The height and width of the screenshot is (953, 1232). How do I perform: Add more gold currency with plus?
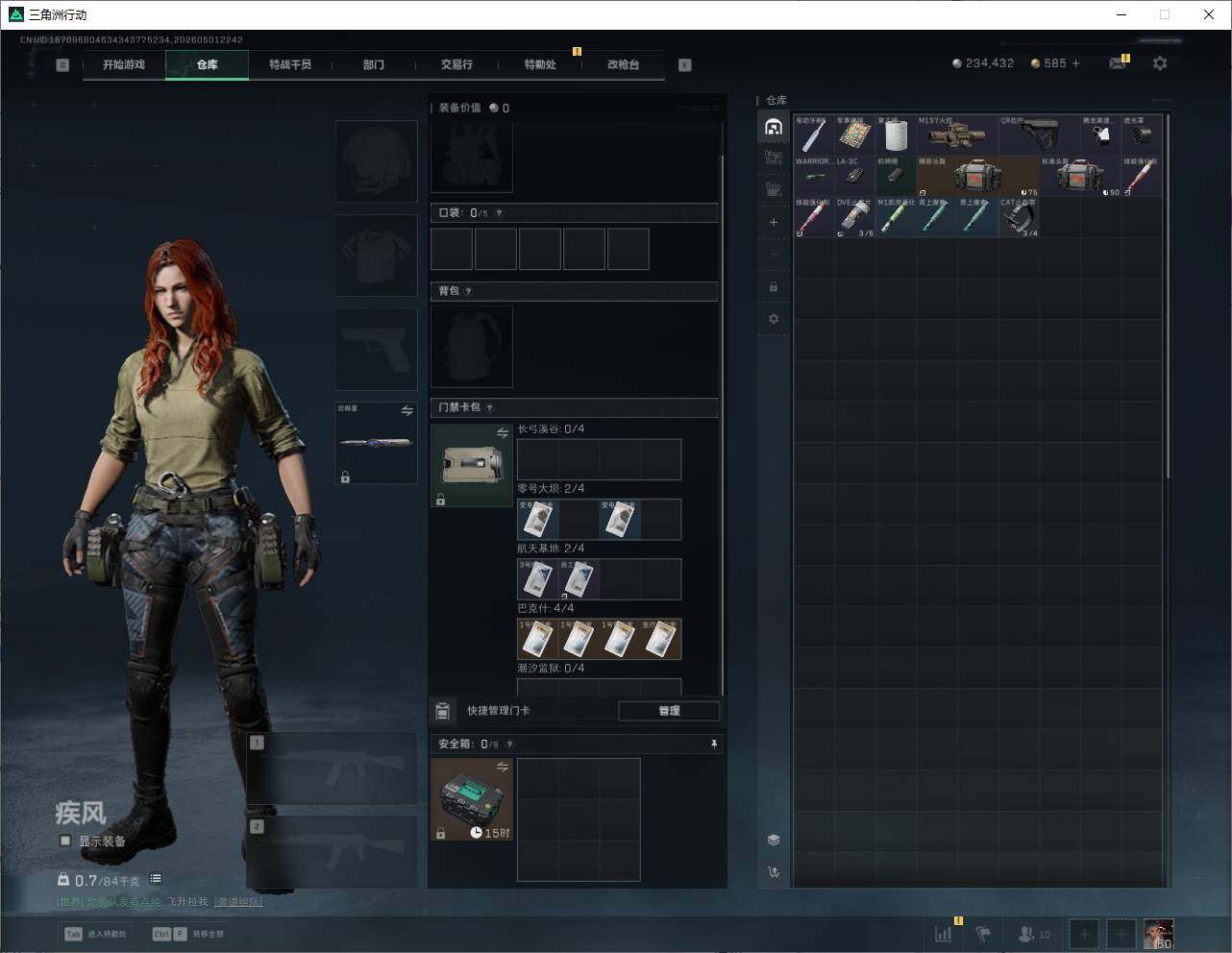coord(1075,63)
